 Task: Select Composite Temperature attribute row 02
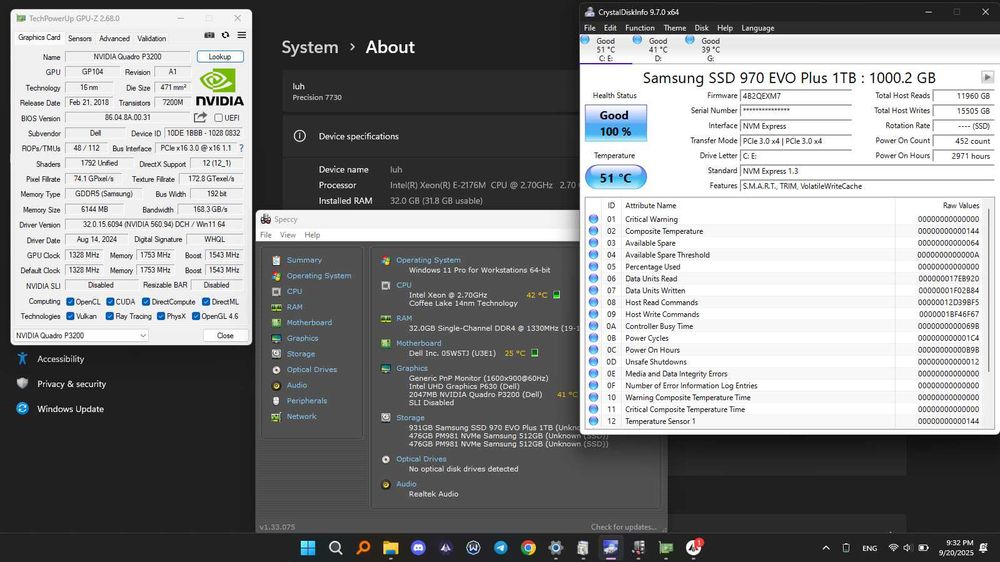point(786,231)
